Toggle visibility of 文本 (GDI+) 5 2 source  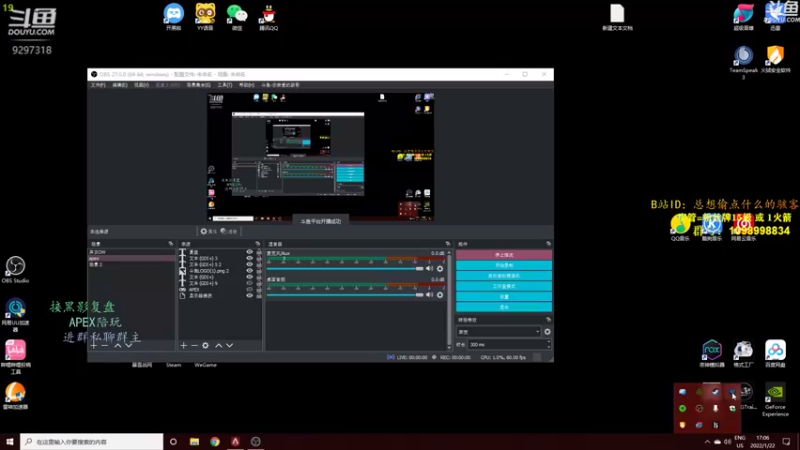249,264
